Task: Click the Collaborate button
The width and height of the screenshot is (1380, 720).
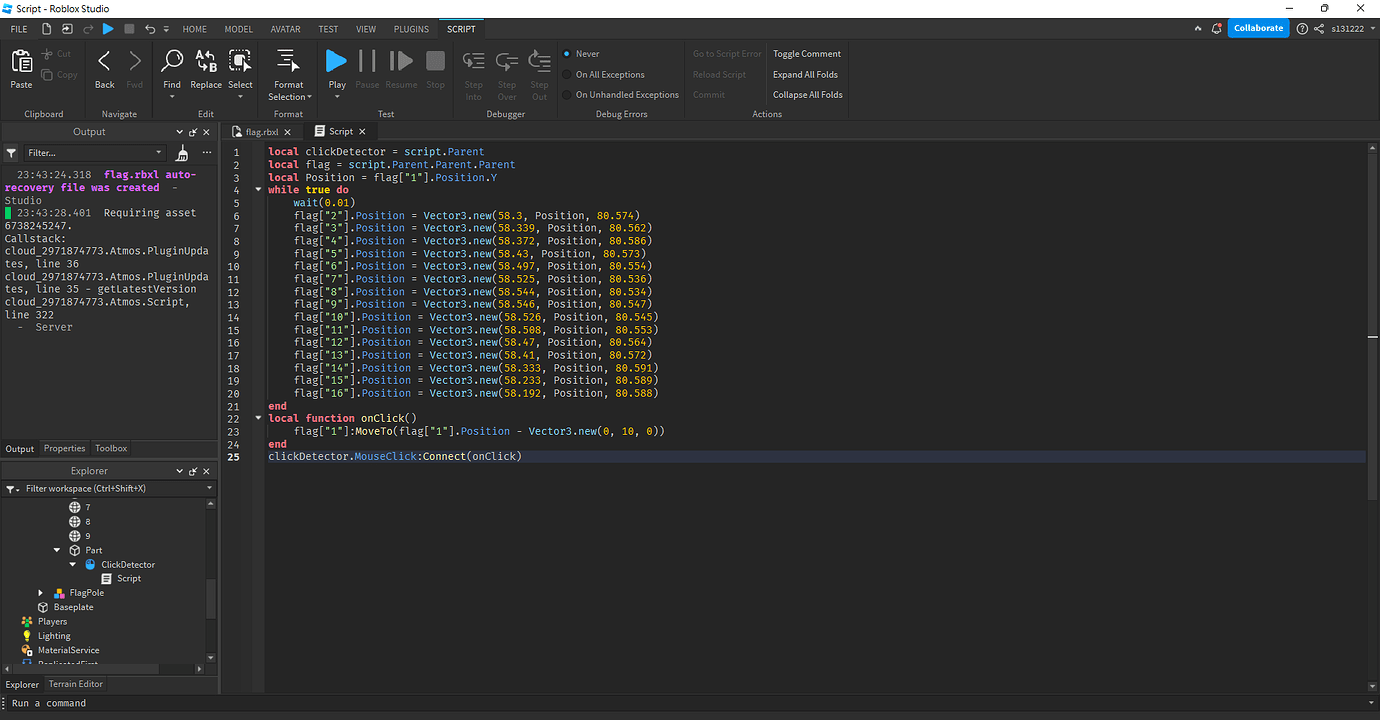Action: pos(1258,28)
